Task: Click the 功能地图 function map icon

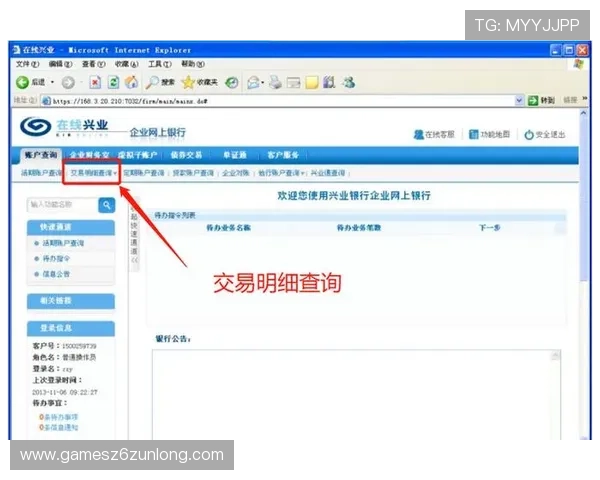Action: coord(474,134)
